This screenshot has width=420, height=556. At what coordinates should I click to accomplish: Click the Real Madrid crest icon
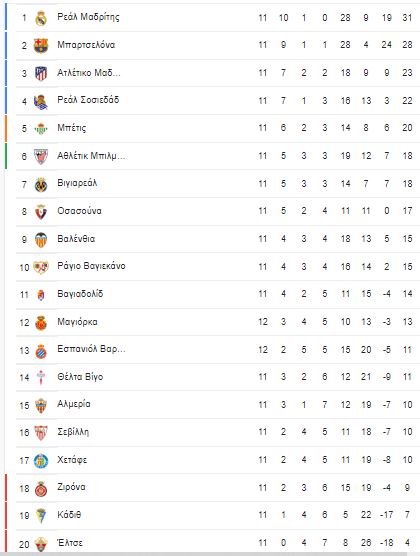tap(41, 18)
